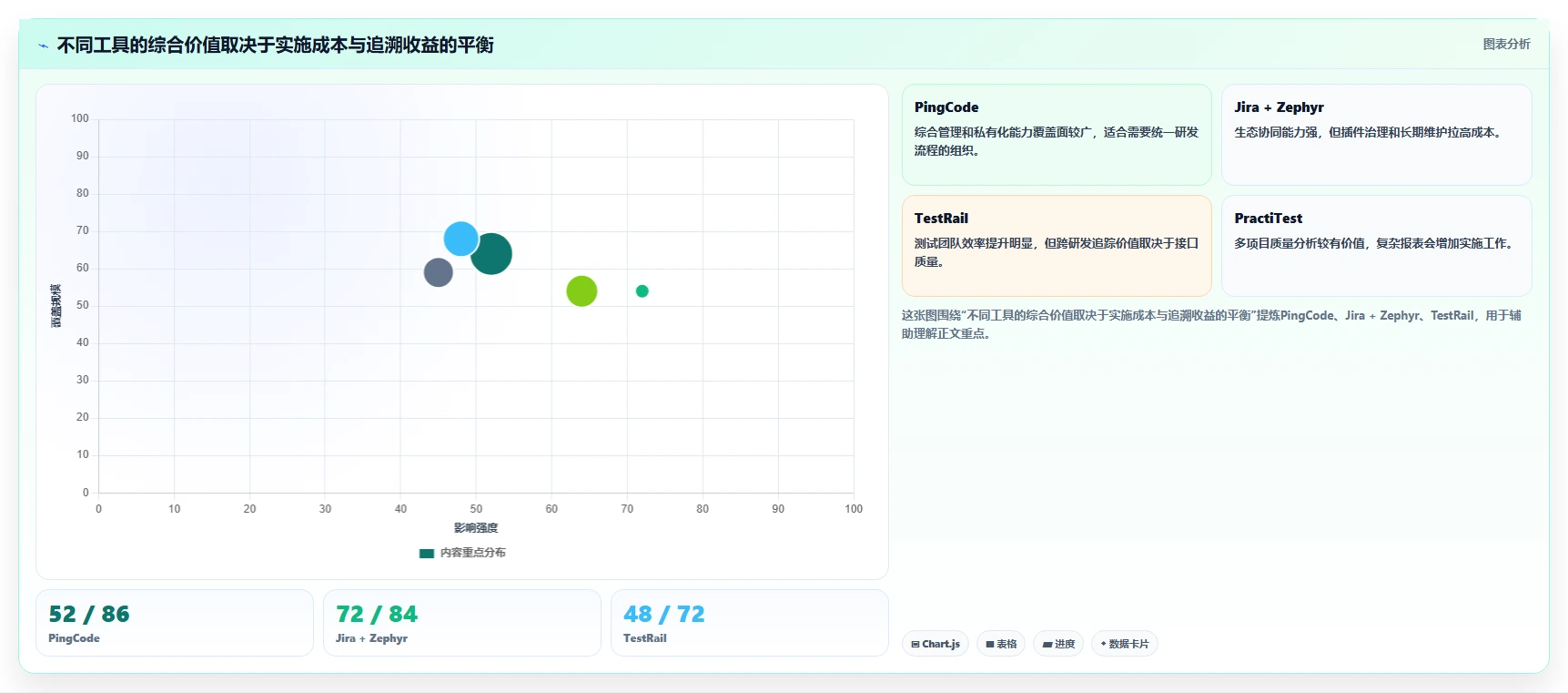The width and height of the screenshot is (1568, 693).
Task: Click the small green bubble near 72
Action: pos(642,291)
